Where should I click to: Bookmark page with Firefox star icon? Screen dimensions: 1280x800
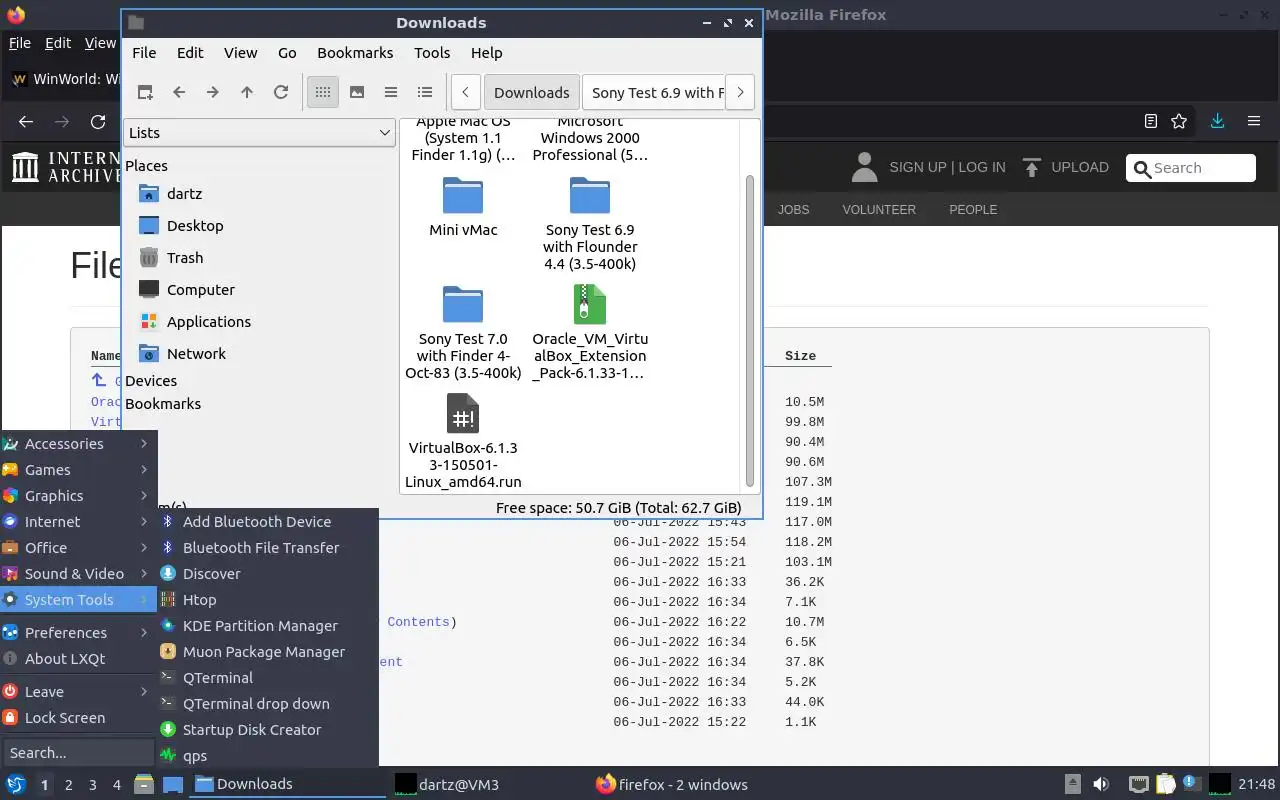1179,121
